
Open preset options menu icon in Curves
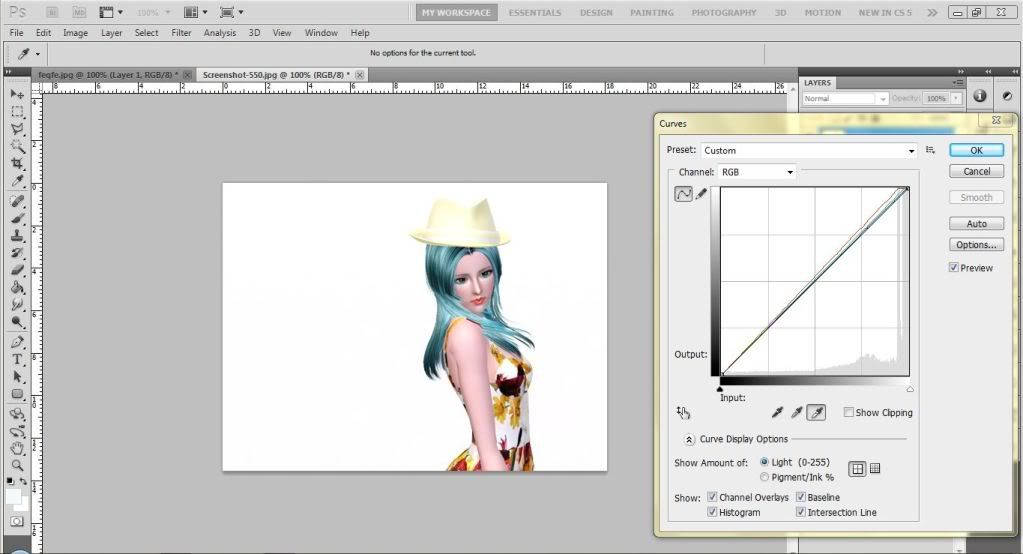coord(930,150)
